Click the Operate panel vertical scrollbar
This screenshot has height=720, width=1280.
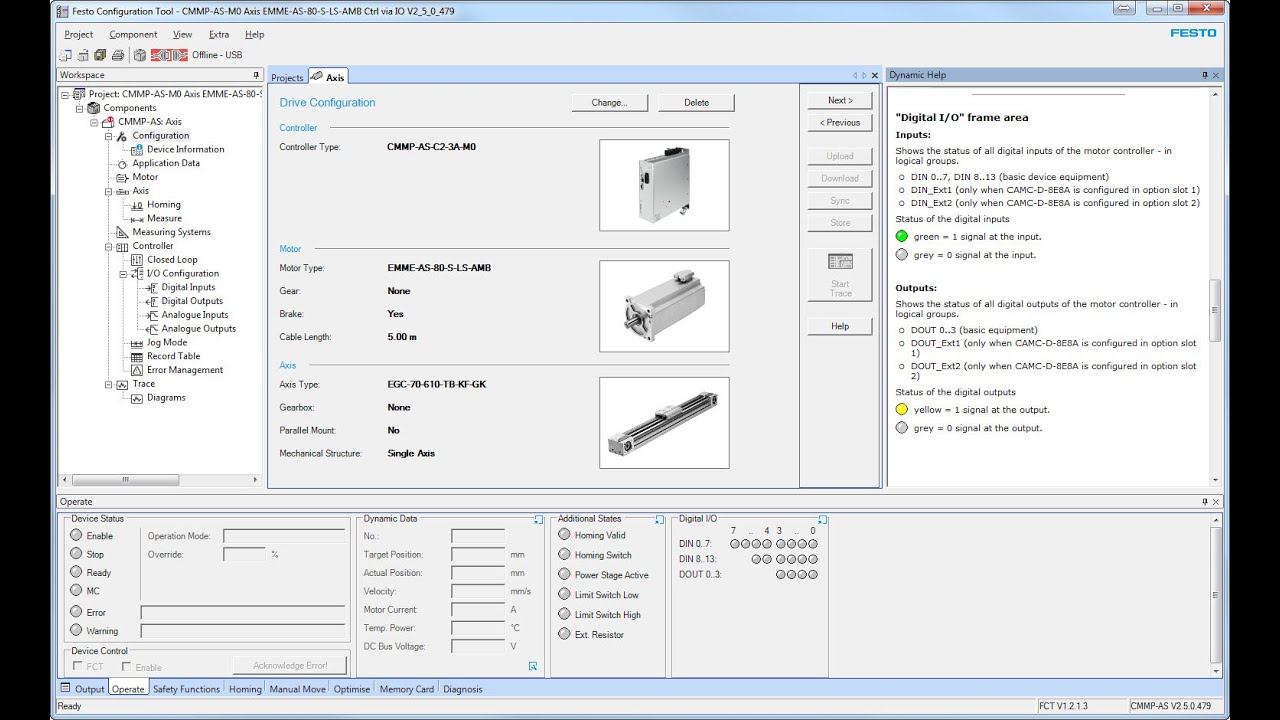coord(1216,593)
